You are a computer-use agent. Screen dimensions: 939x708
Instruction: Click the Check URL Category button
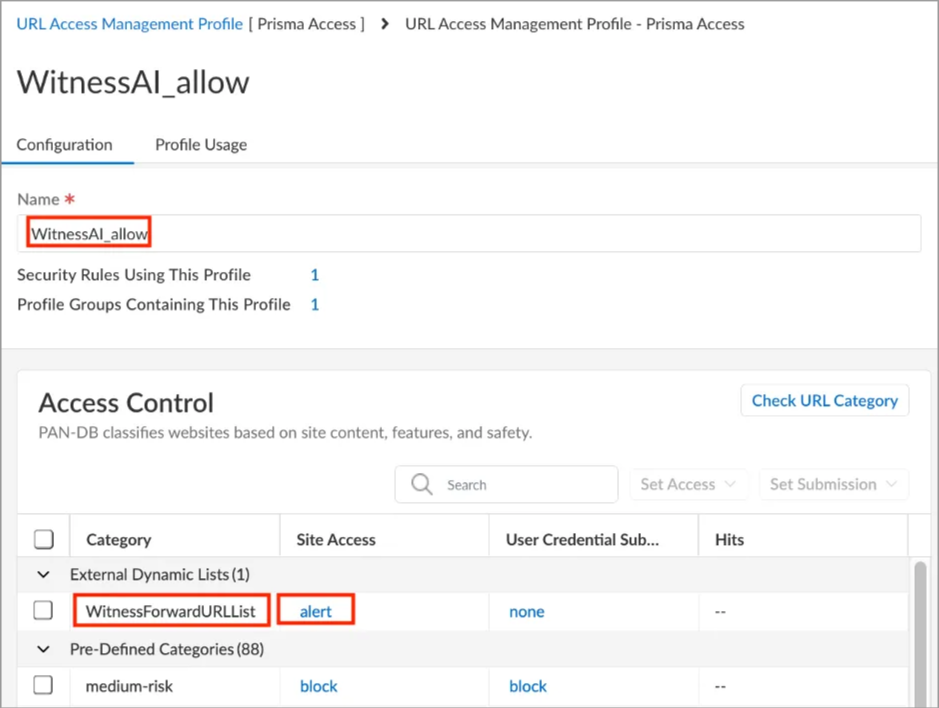824,400
